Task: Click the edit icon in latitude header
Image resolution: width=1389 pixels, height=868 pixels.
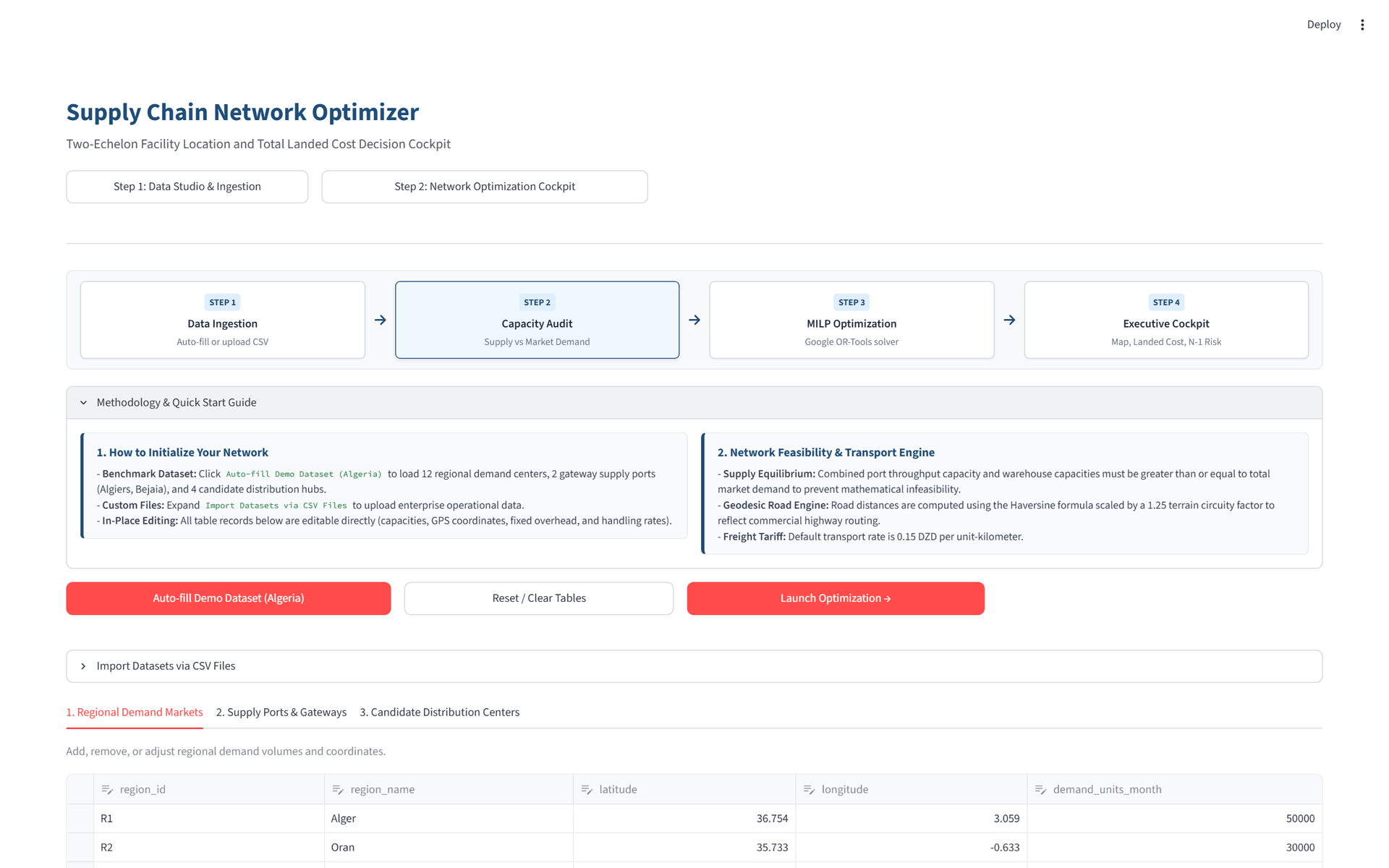Action: tap(587, 789)
